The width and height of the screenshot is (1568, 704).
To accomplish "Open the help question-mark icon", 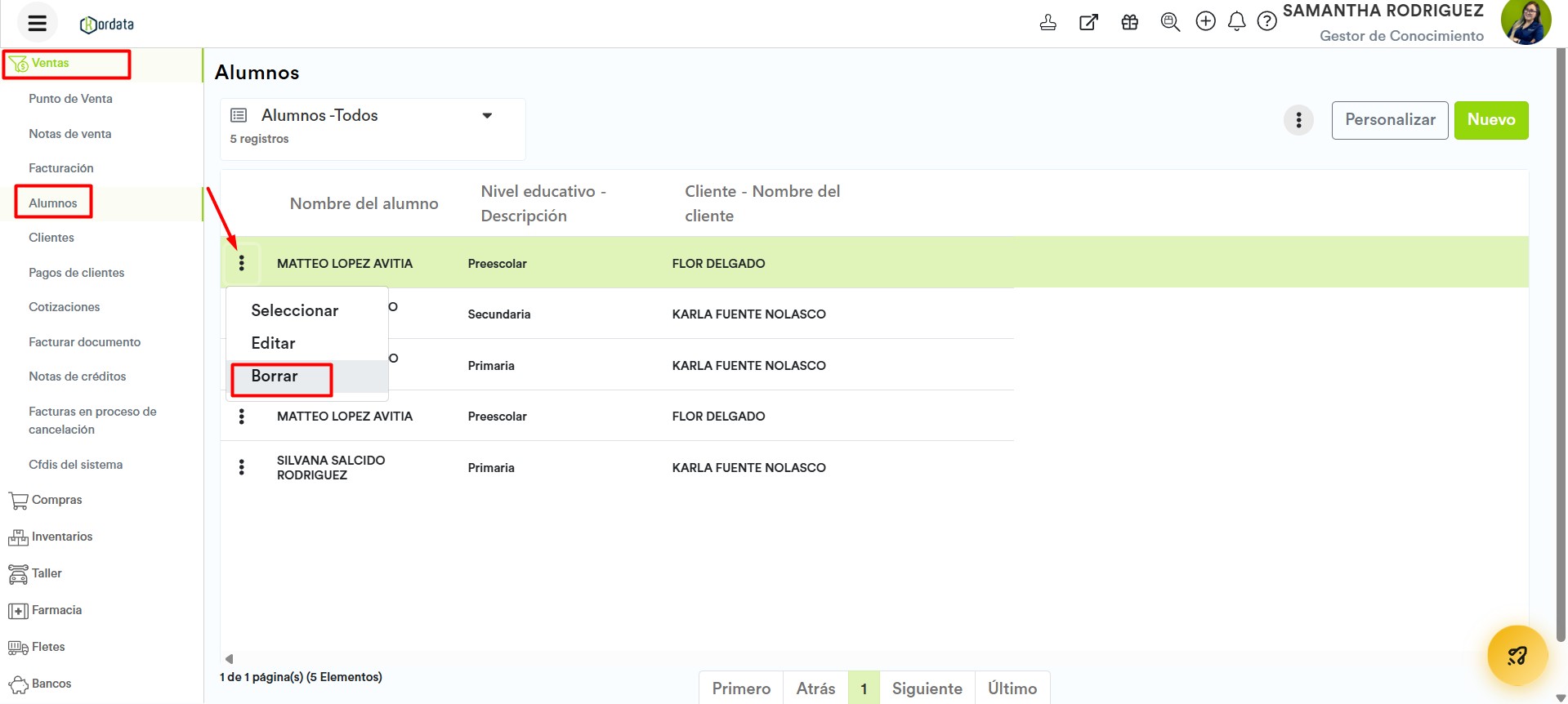I will pos(1266,21).
